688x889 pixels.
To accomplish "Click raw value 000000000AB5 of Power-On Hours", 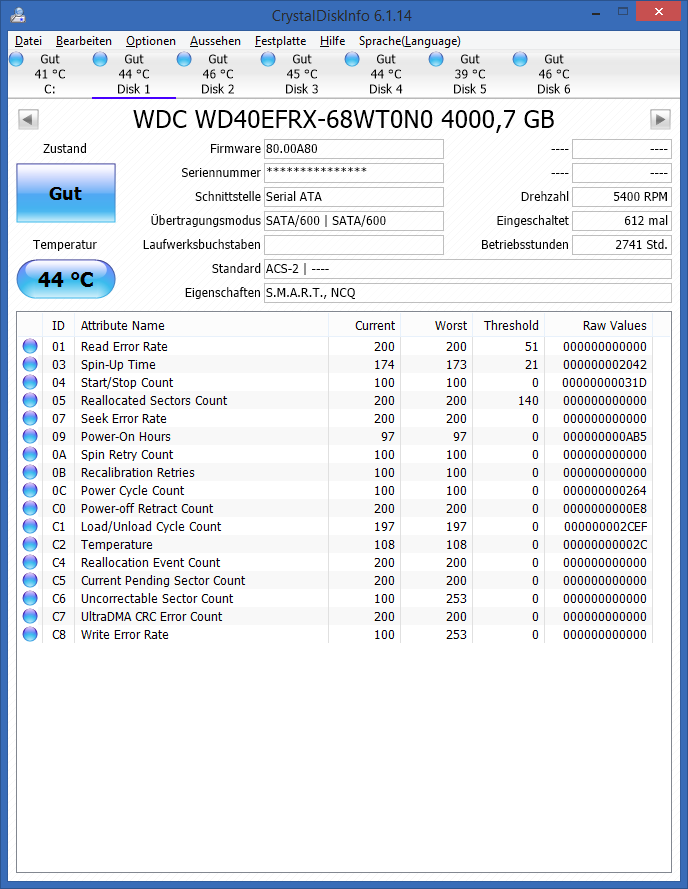I will coord(605,437).
